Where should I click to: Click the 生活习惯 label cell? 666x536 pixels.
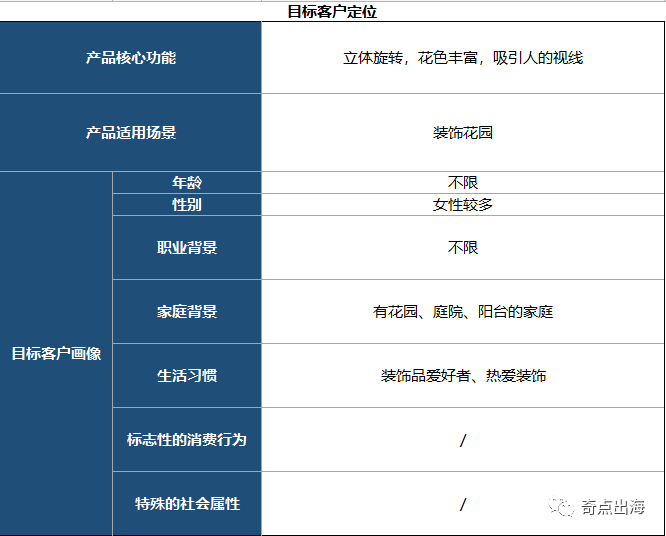(x=187, y=376)
